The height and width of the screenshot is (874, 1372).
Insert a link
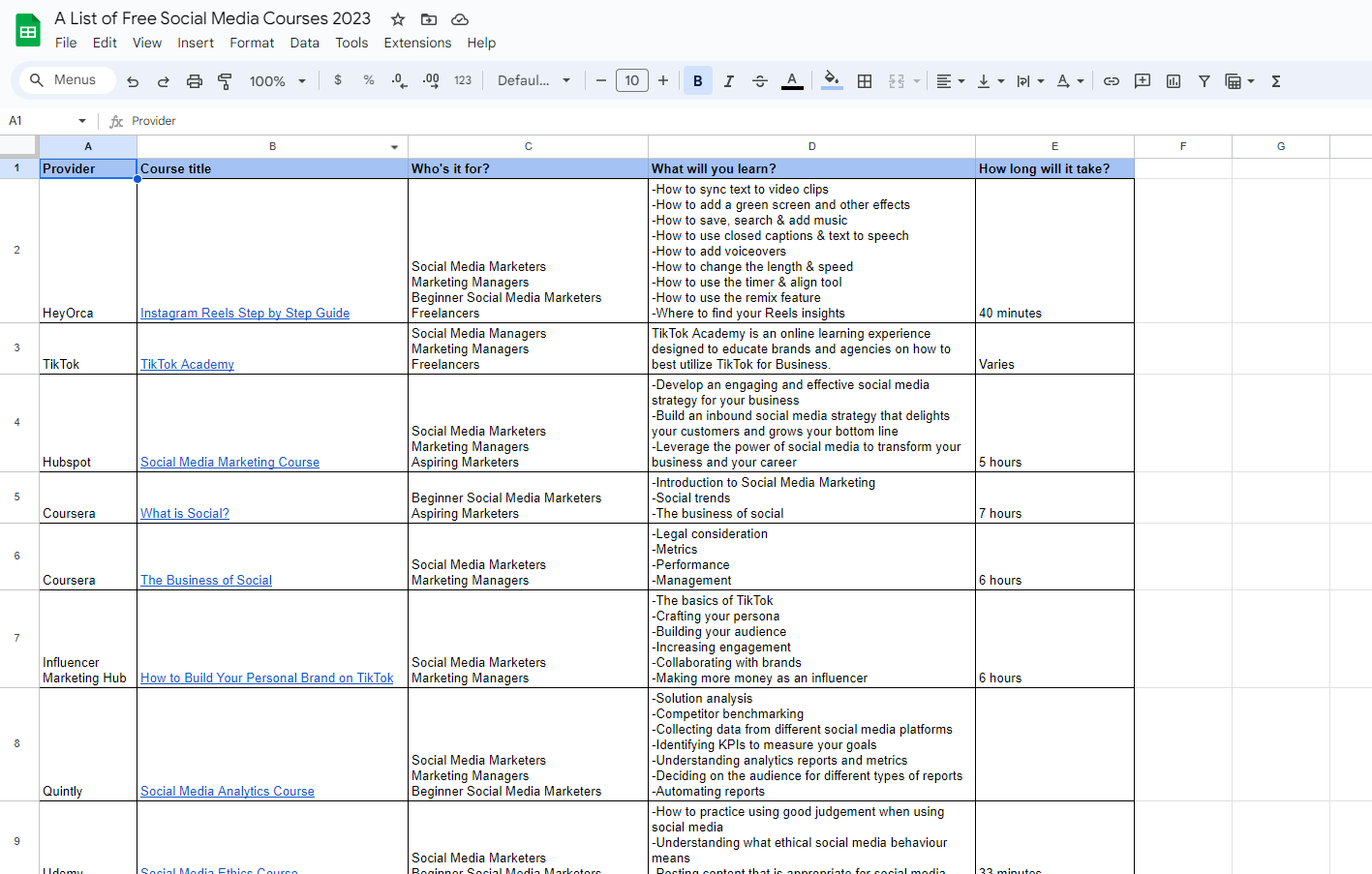1112,81
